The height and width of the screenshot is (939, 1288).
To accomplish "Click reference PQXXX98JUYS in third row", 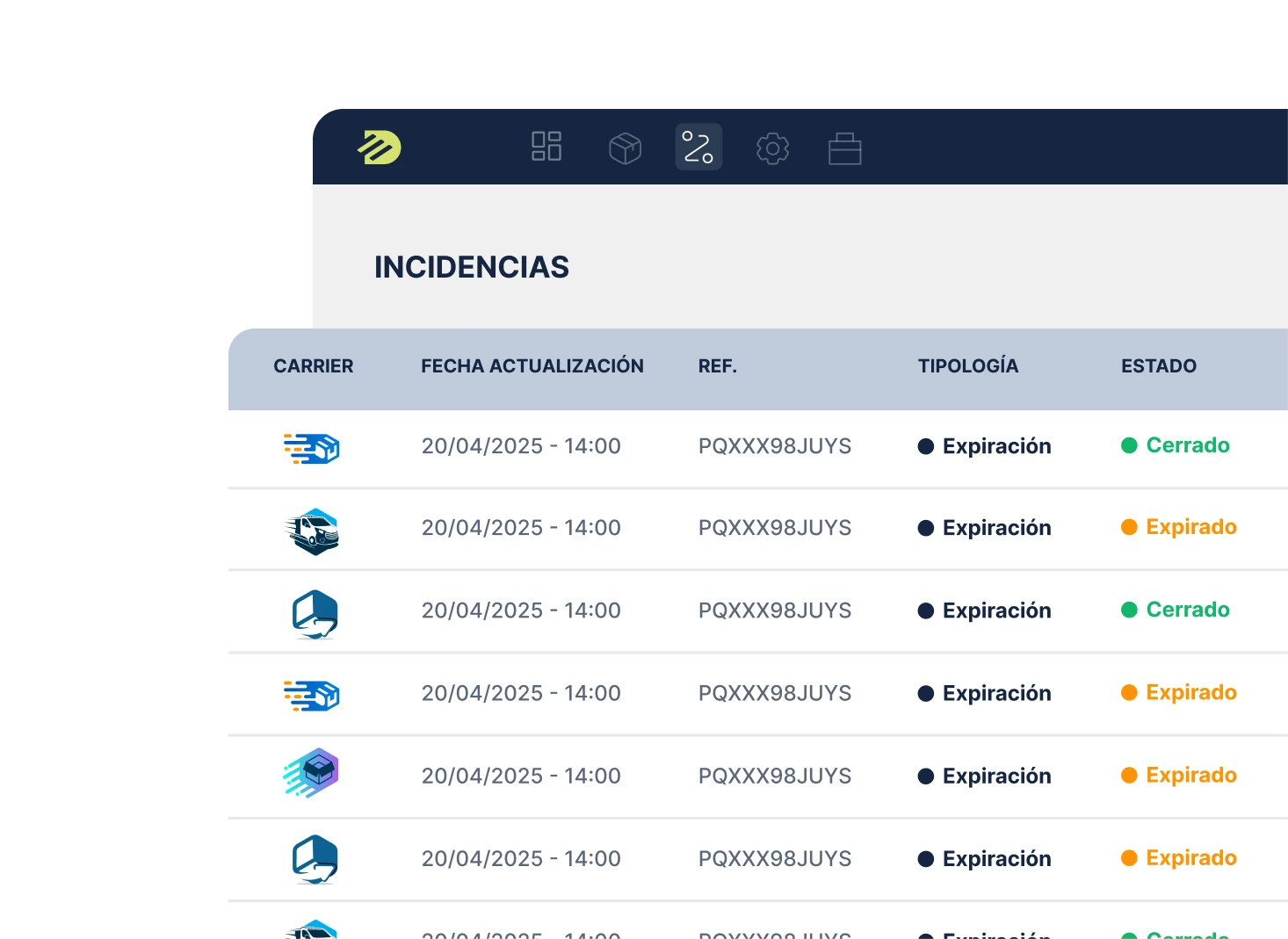I will (x=774, y=610).
